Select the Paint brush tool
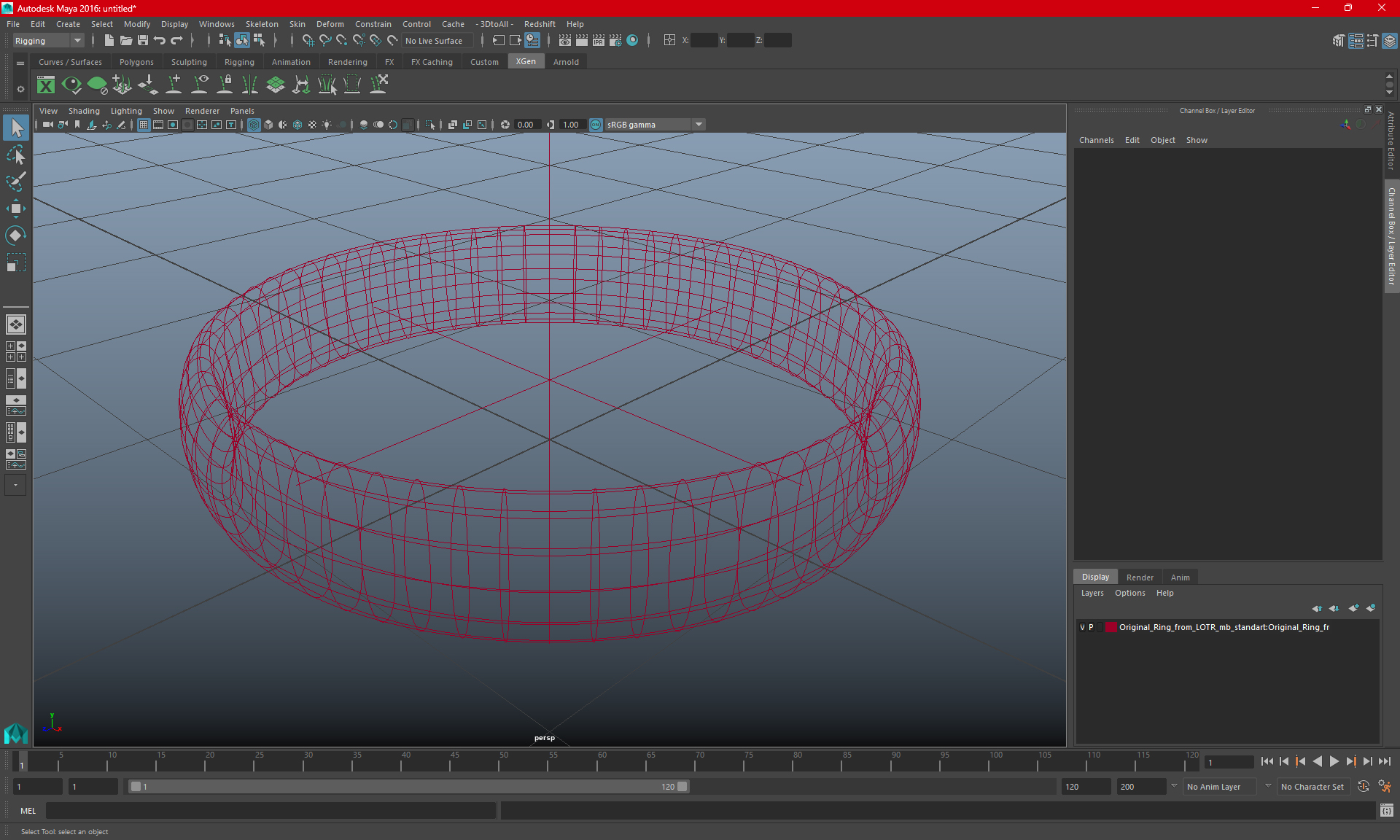 (15, 180)
